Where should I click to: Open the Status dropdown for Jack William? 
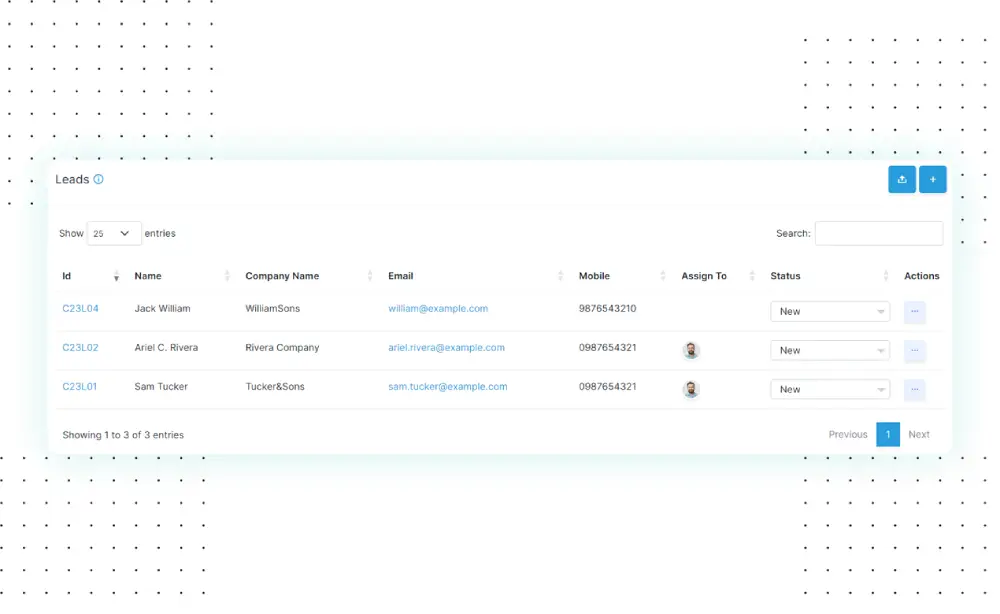(830, 311)
